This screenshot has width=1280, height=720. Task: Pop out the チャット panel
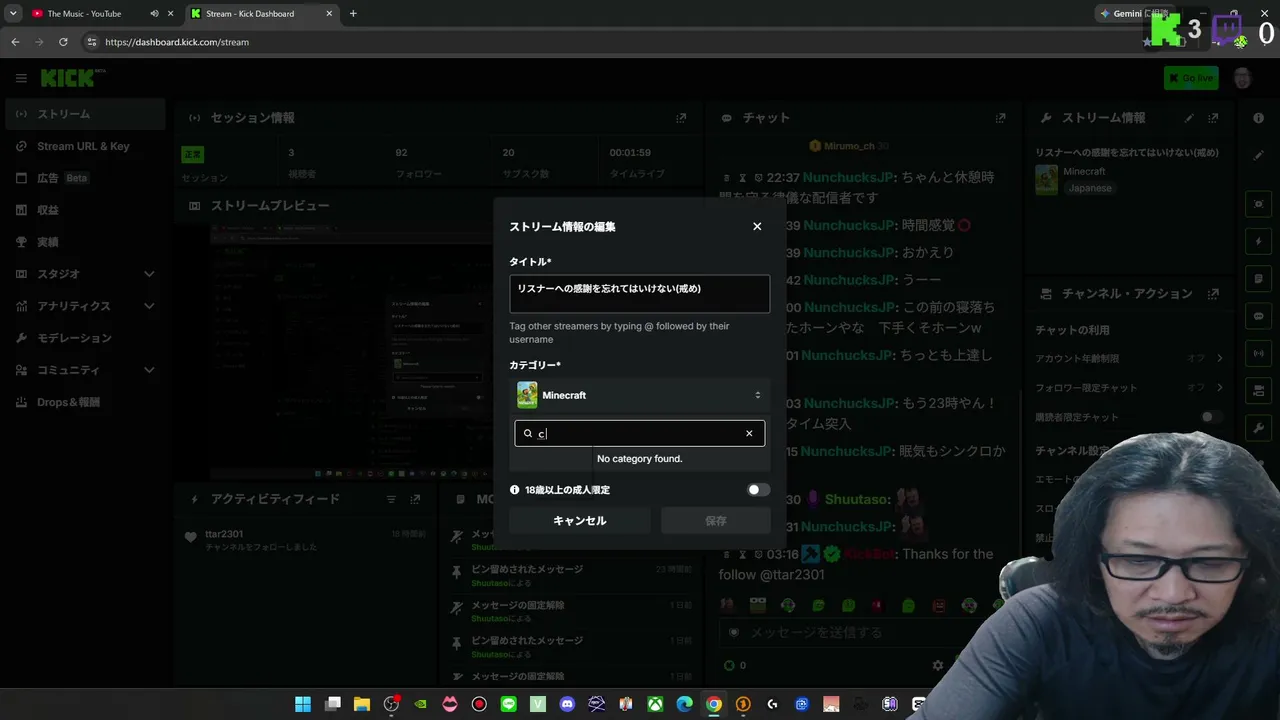pyautogui.click(x=1000, y=118)
